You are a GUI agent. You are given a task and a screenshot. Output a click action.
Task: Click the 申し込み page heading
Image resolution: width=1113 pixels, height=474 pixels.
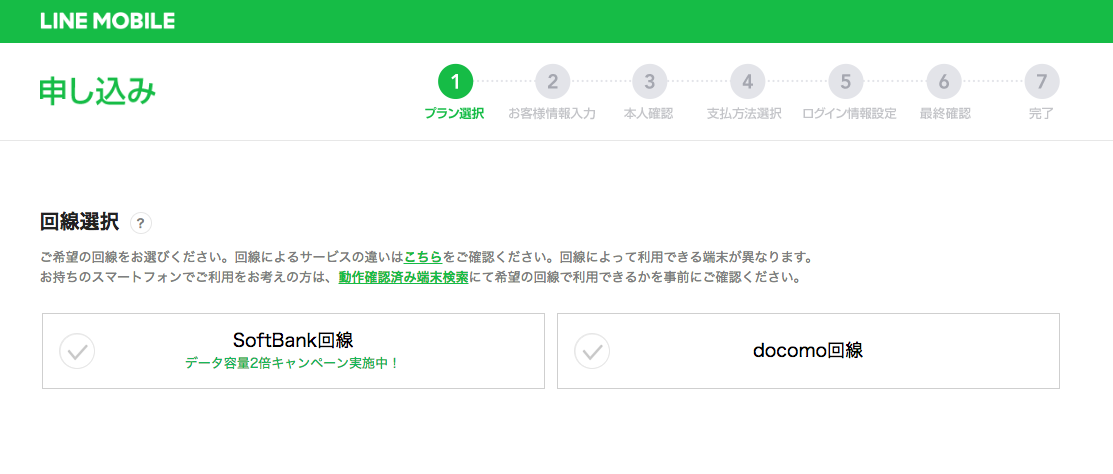(x=97, y=92)
